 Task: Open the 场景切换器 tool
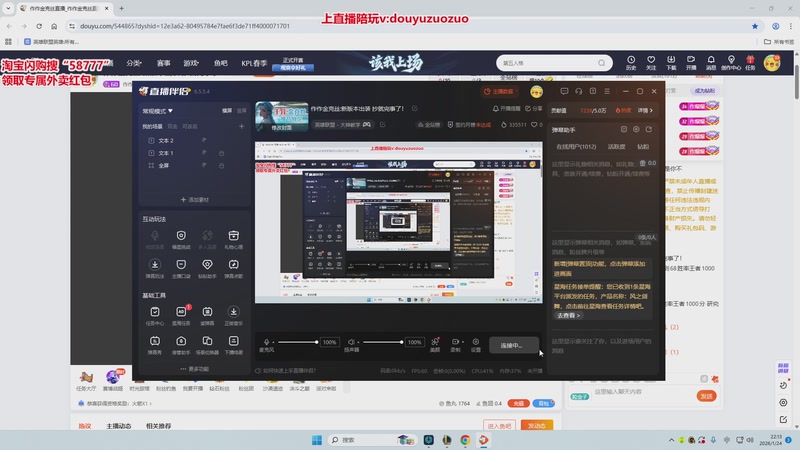(x=207, y=345)
